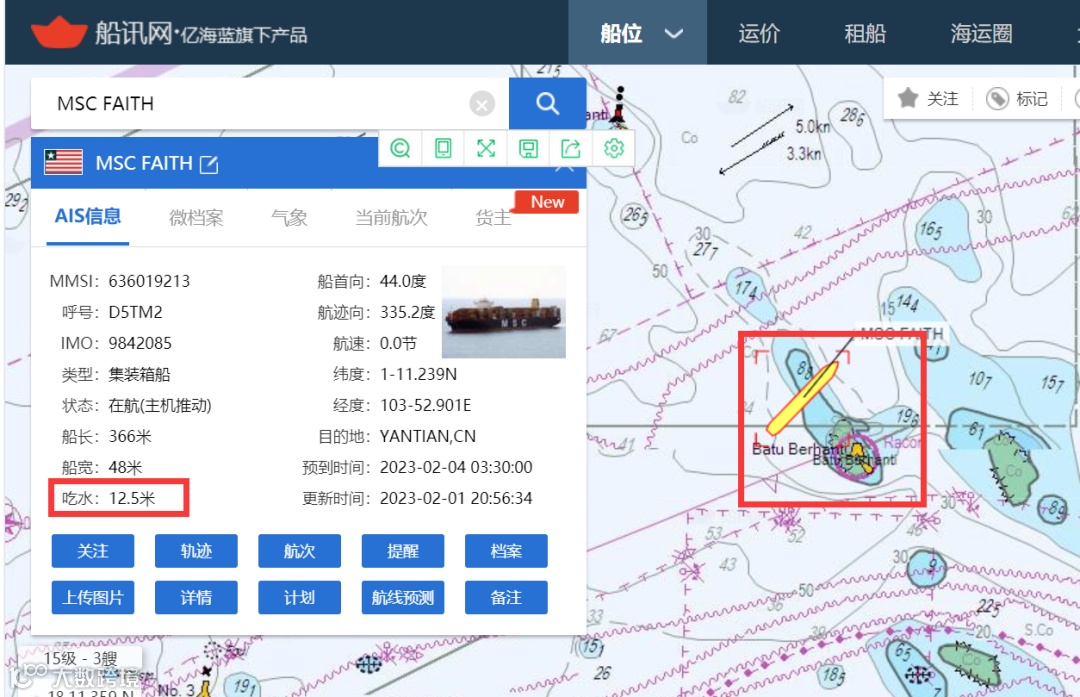1080x697 pixels.
Task: Open the 运价 menu item
Action: tap(759, 33)
